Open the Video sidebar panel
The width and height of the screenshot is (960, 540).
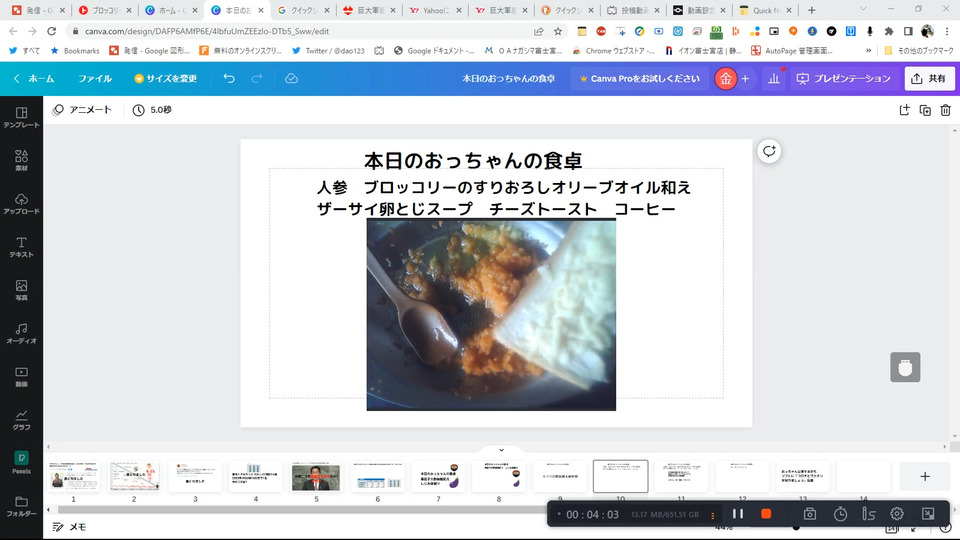21,376
